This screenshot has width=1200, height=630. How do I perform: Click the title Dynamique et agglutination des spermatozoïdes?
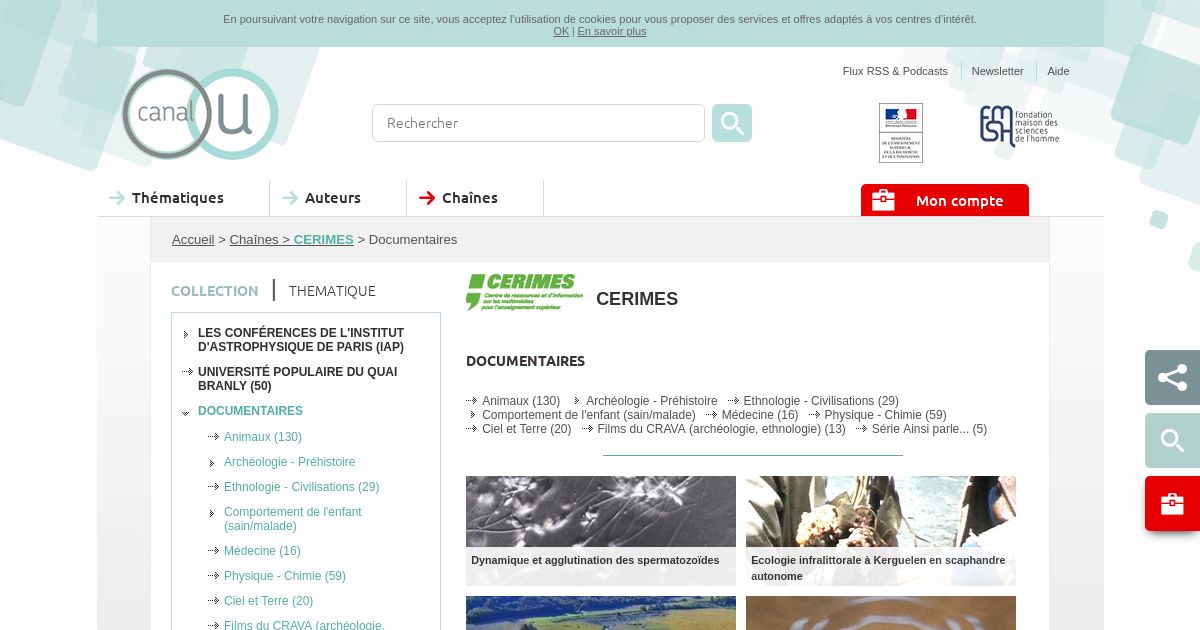point(595,560)
